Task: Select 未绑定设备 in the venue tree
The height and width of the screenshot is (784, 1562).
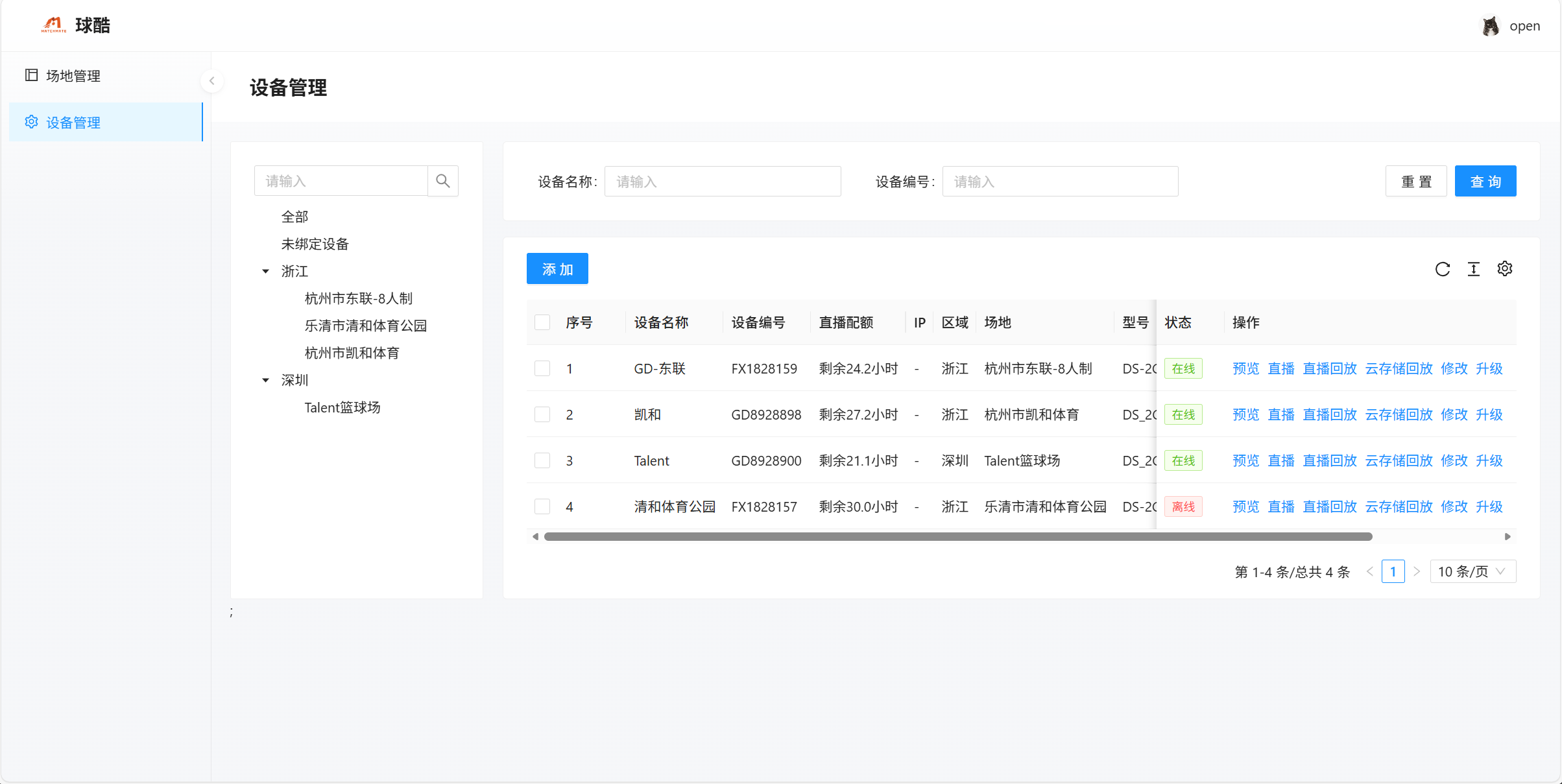Action: 315,243
